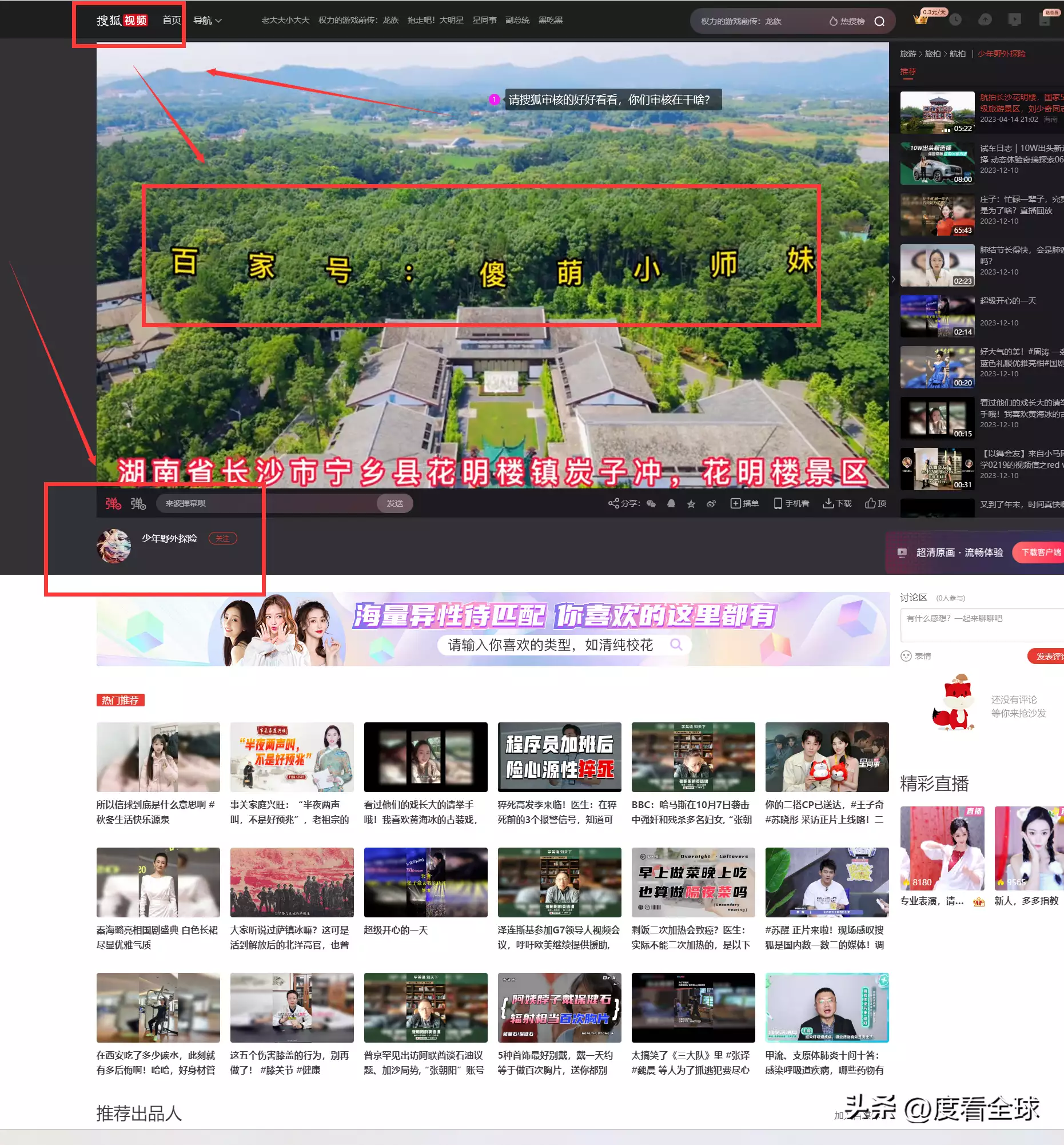Open 航拍长沙花明楼 thumbnail, 05:22
Image resolution: width=1064 pixels, height=1145 pixels.
[937, 112]
